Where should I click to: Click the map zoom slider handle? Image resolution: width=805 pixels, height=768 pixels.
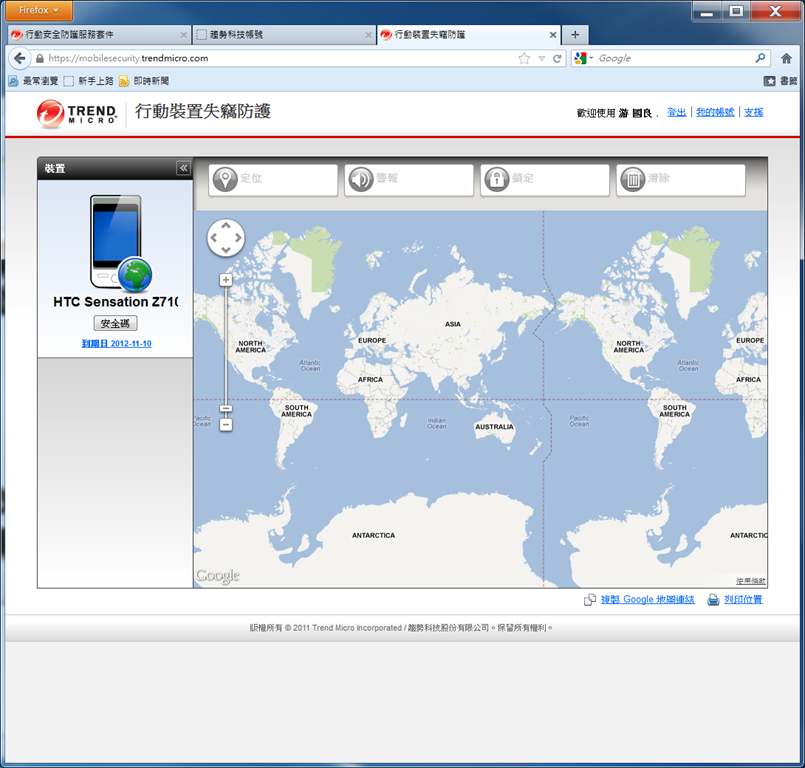click(x=226, y=409)
